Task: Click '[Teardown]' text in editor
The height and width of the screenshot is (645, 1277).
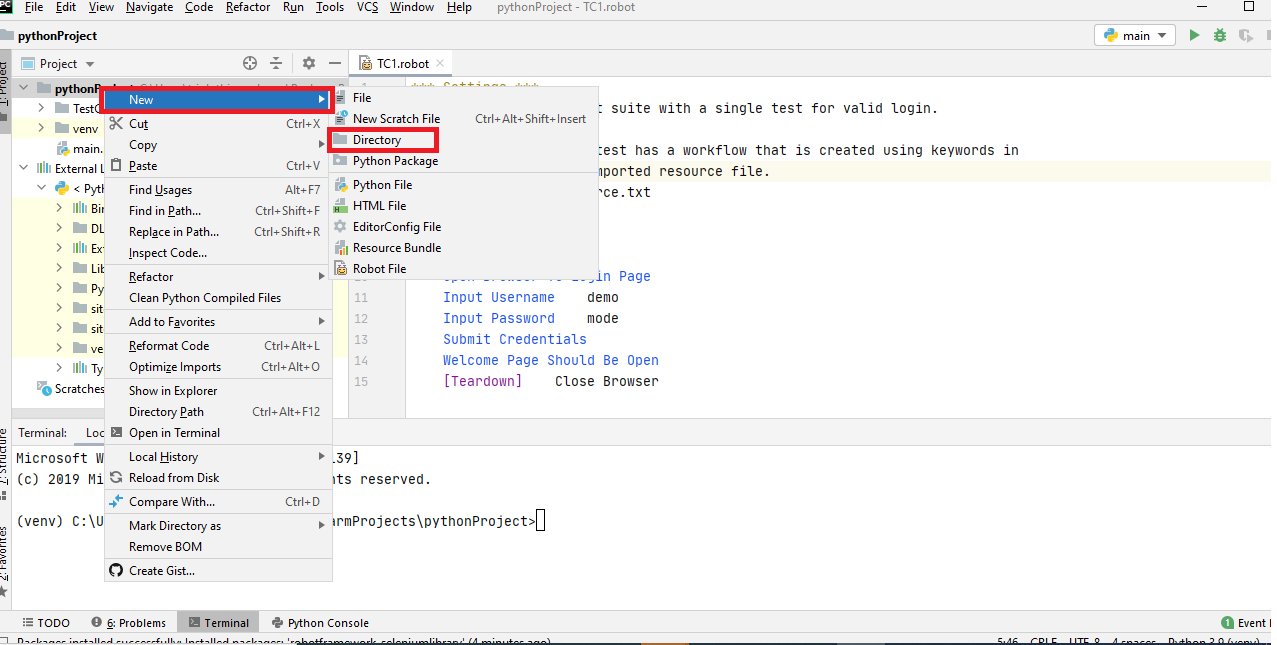Action: 482,381
